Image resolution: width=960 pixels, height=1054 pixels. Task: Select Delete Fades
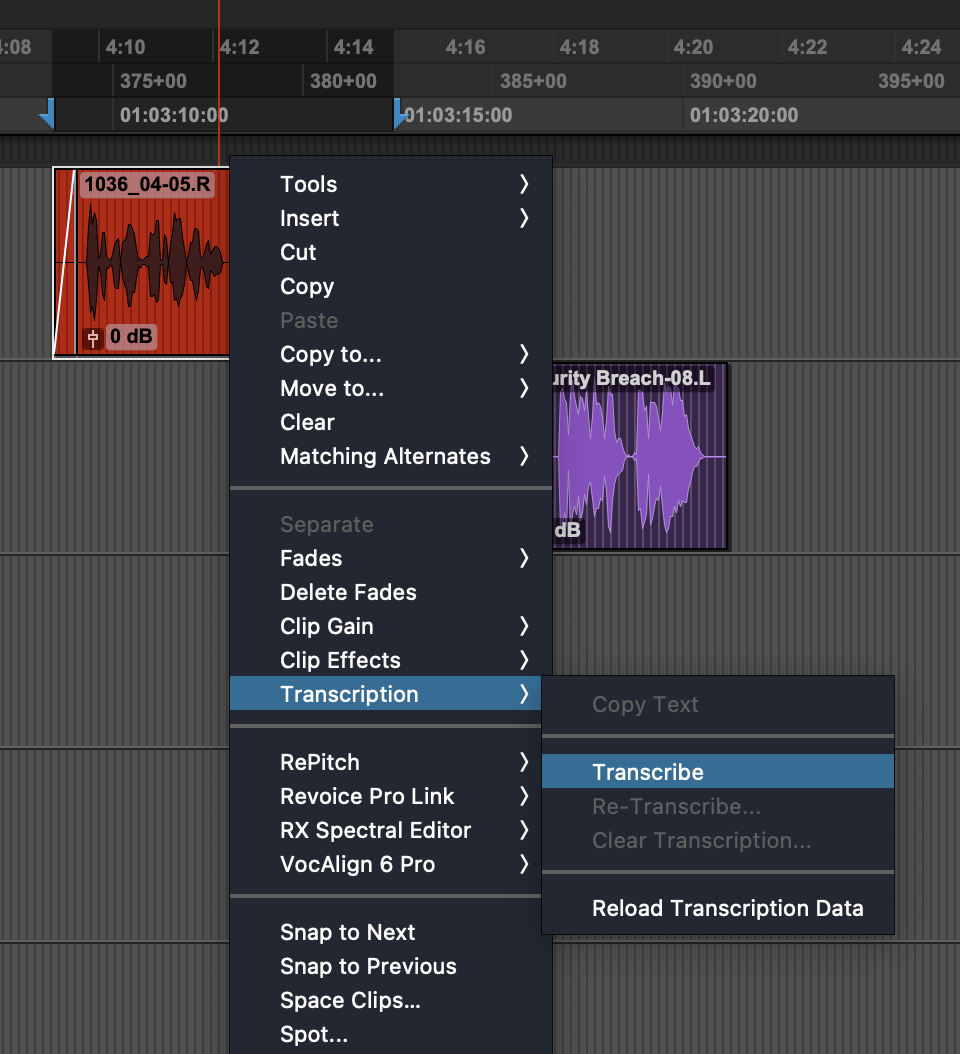click(x=391, y=592)
